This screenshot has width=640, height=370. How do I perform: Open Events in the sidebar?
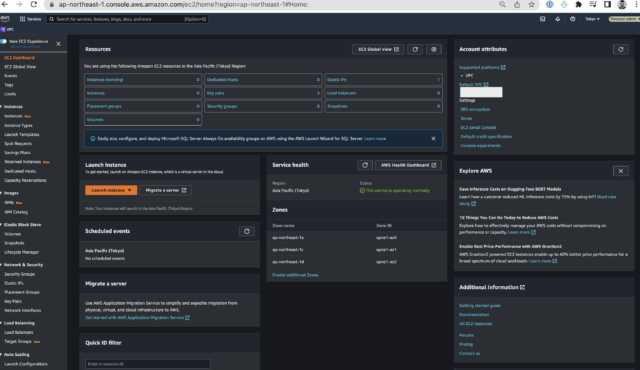pyautogui.click(x=11, y=76)
